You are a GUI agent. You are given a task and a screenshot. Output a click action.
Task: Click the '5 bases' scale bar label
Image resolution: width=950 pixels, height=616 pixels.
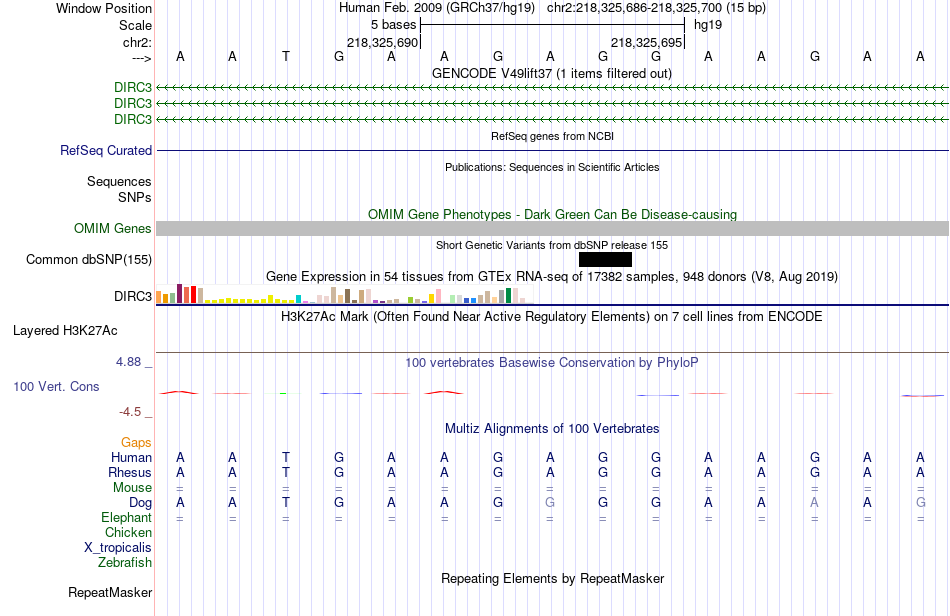(394, 25)
